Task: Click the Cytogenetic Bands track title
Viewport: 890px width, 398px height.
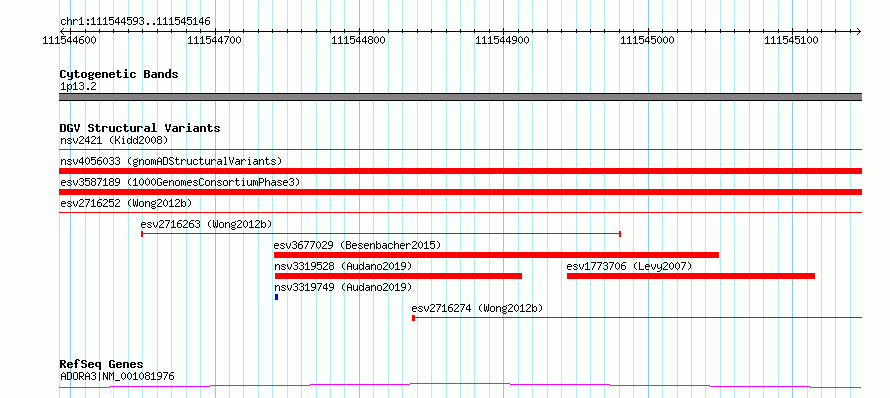Action: tap(119, 74)
